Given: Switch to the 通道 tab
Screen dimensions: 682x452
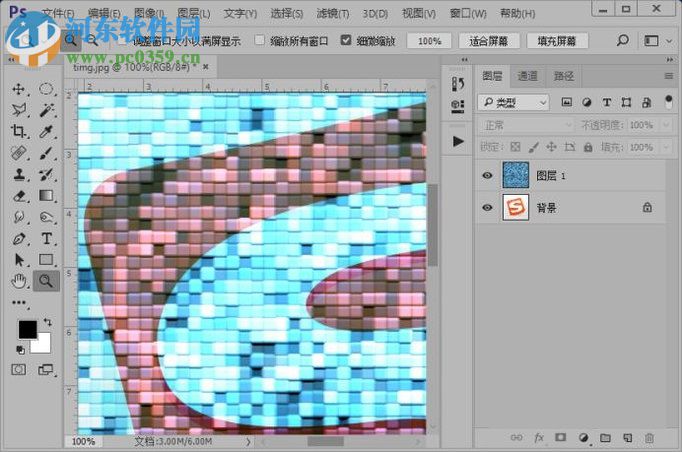Looking at the screenshot, I should (x=527, y=76).
